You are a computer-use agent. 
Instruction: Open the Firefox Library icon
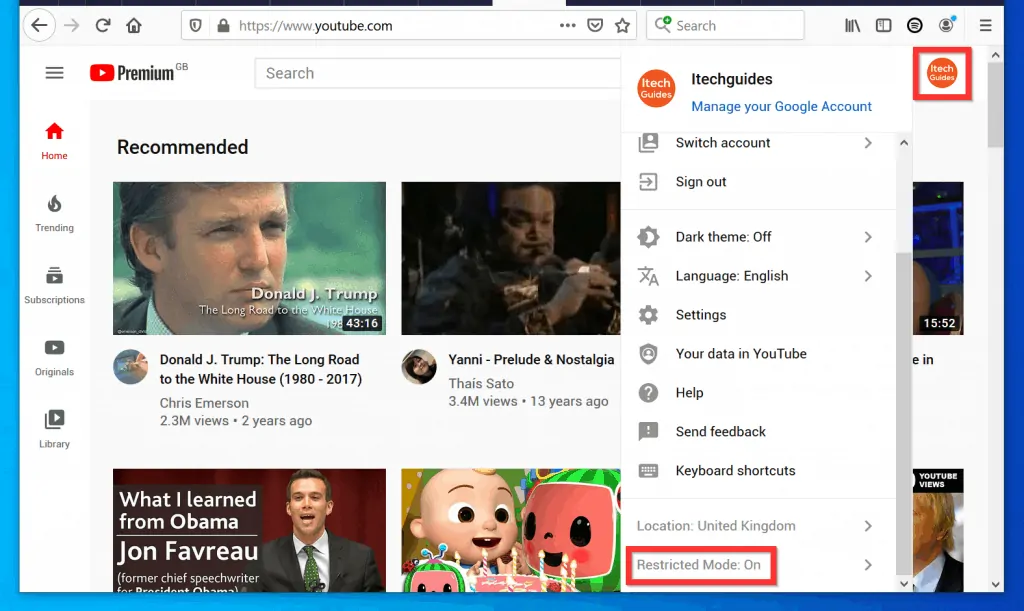[852, 25]
